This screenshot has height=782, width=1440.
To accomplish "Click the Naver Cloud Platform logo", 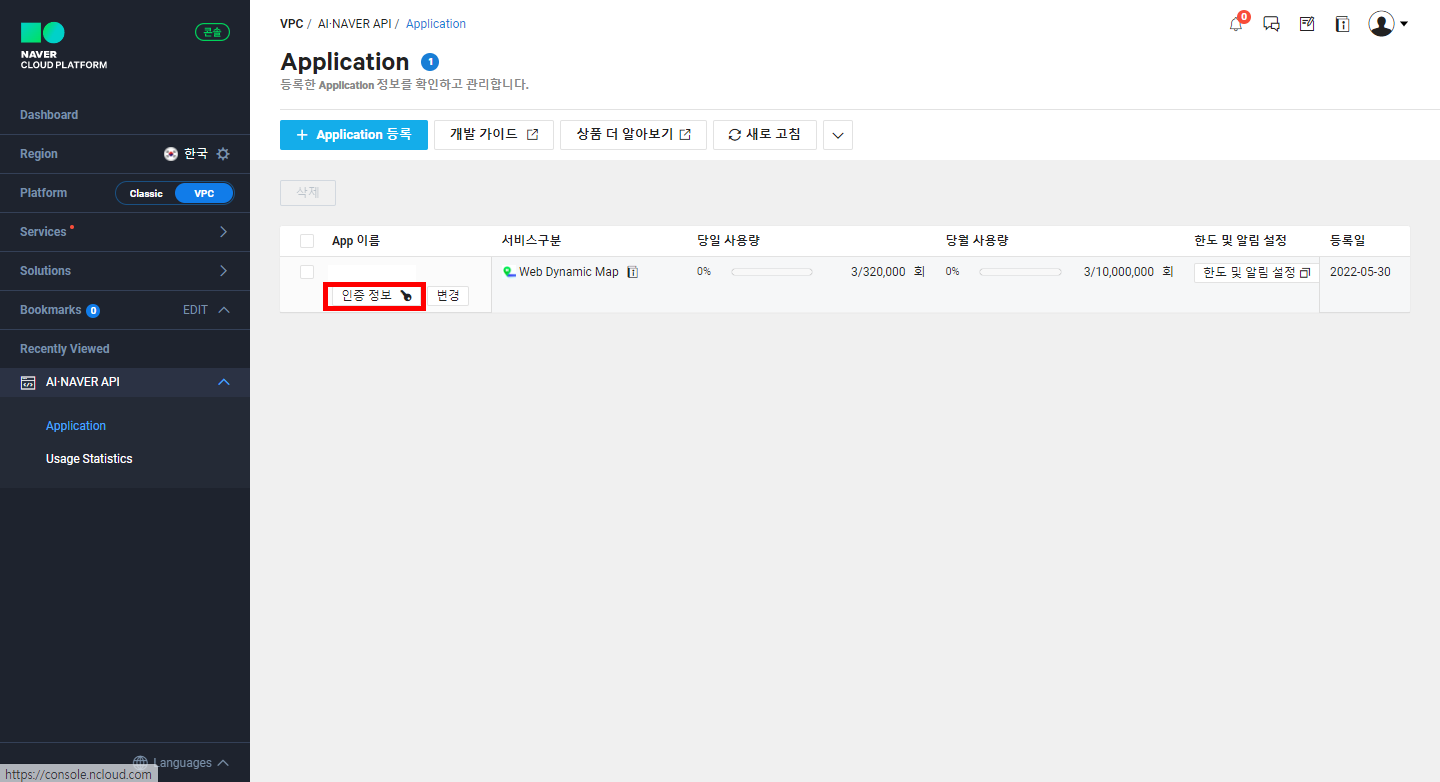I will [64, 46].
